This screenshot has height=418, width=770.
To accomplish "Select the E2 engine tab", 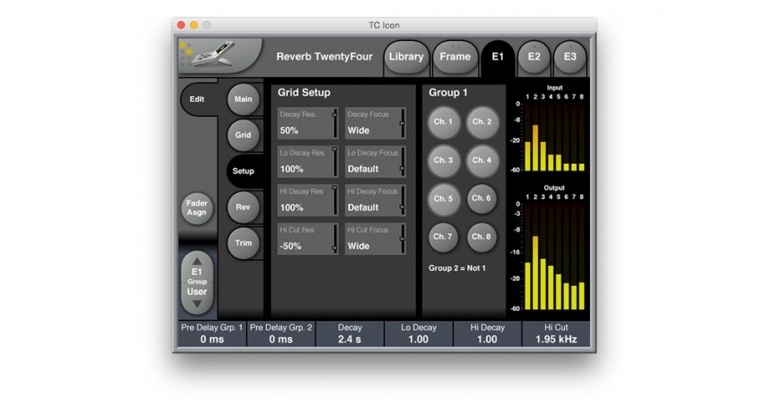I will point(534,57).
